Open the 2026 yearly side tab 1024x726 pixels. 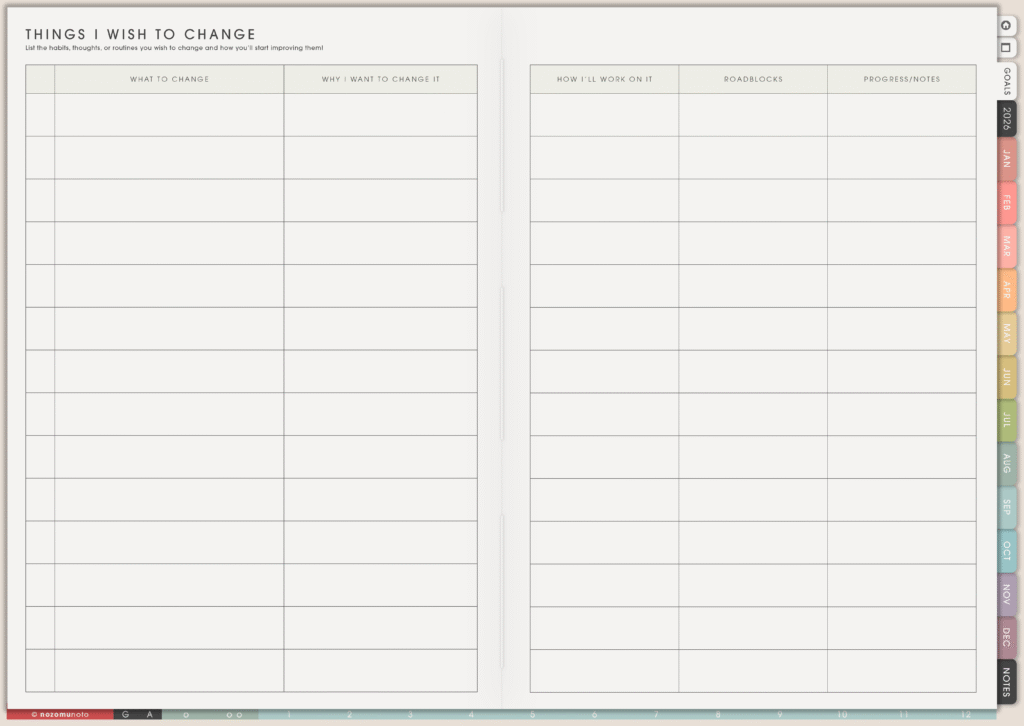coord(1007,119)
